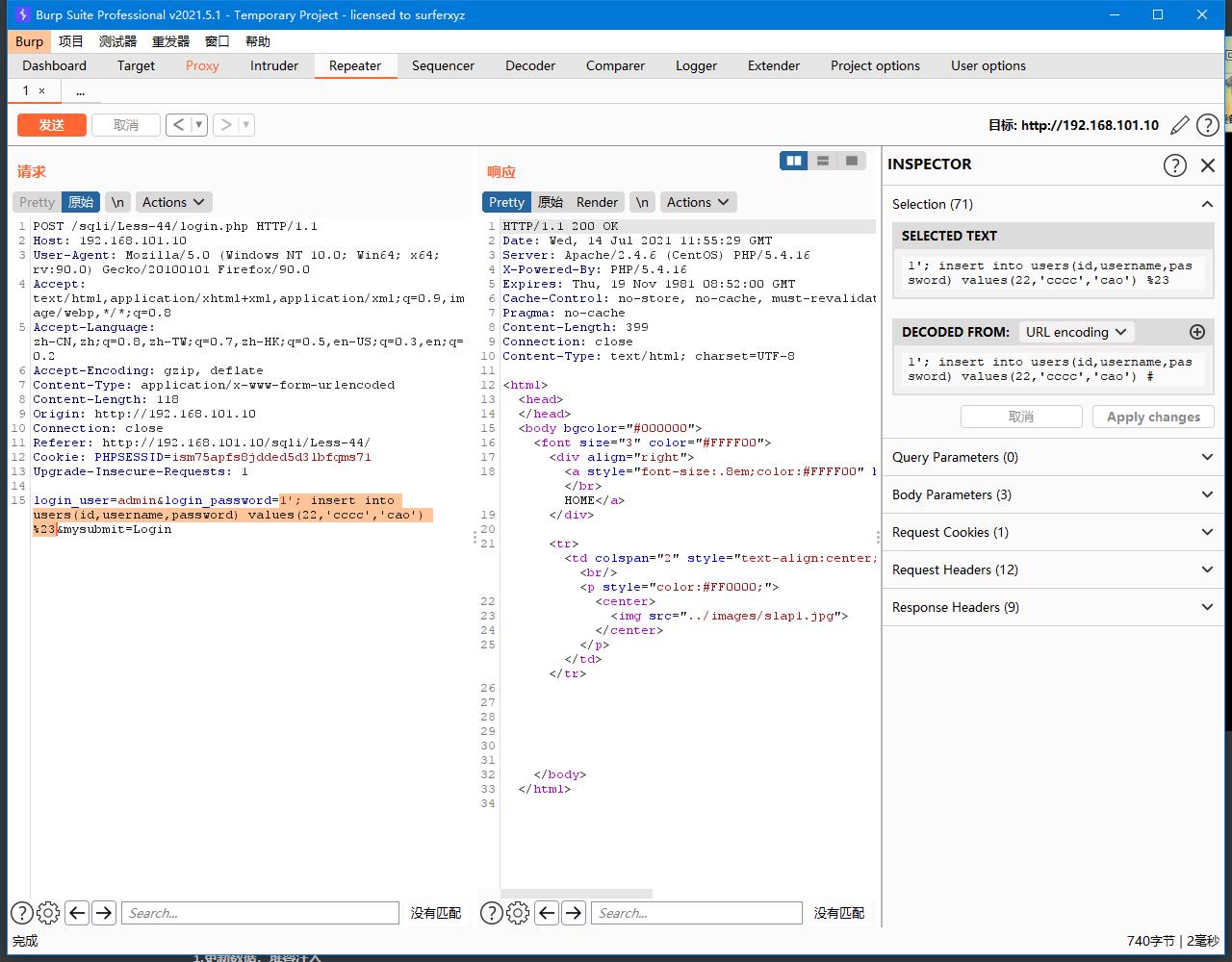The image size is (1232, 962).
Task: Click the 发送 send button
Action: (x=52, y=125)
